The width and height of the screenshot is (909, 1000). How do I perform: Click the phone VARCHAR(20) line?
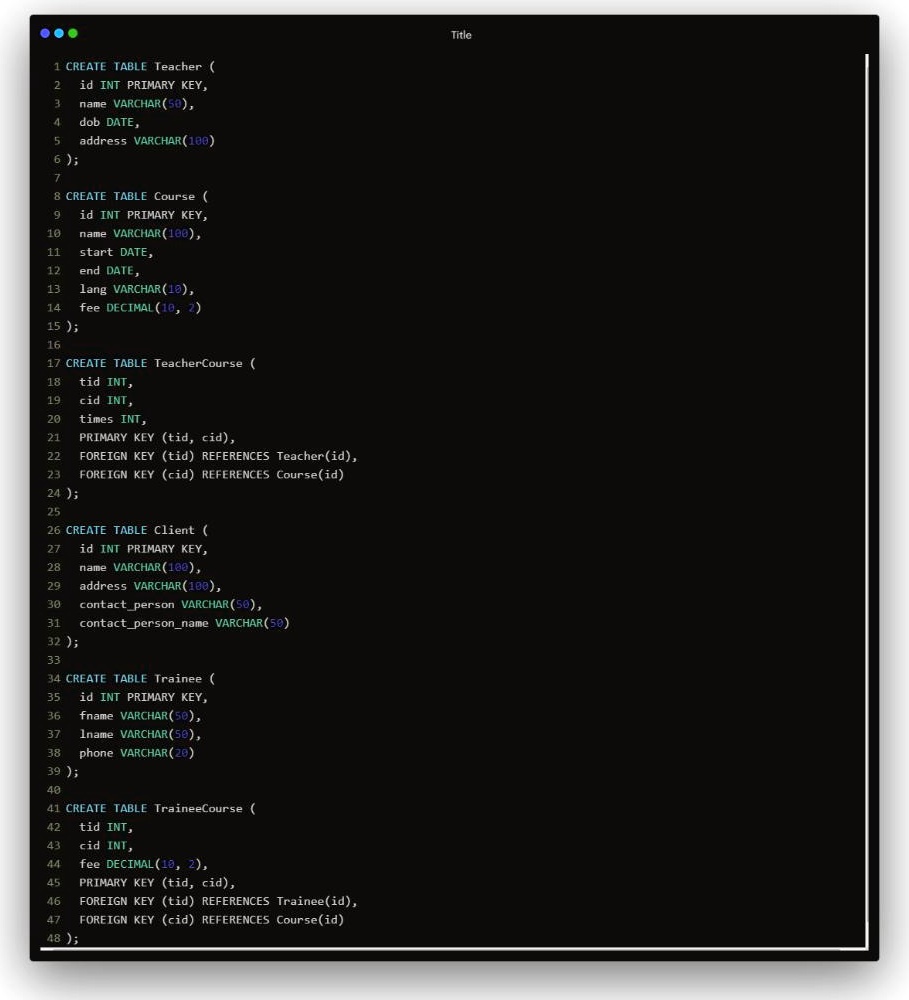point(137,753)
